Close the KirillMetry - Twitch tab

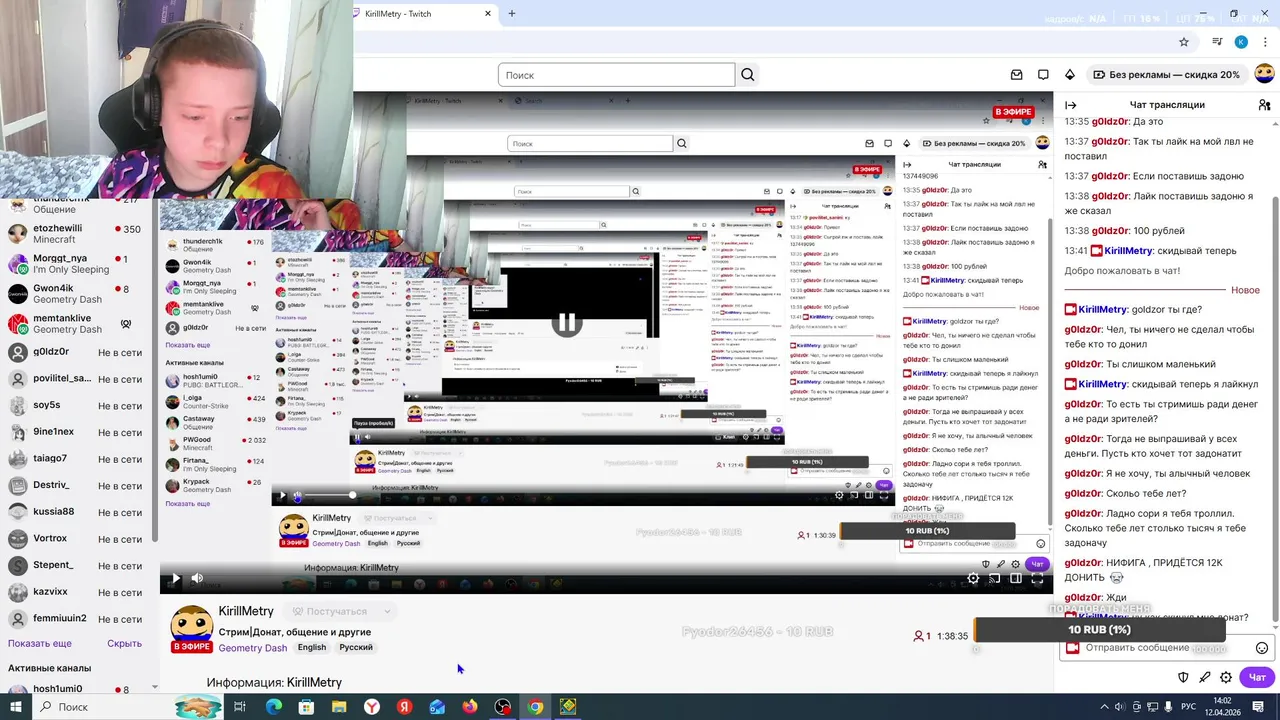tap(488, 14)
